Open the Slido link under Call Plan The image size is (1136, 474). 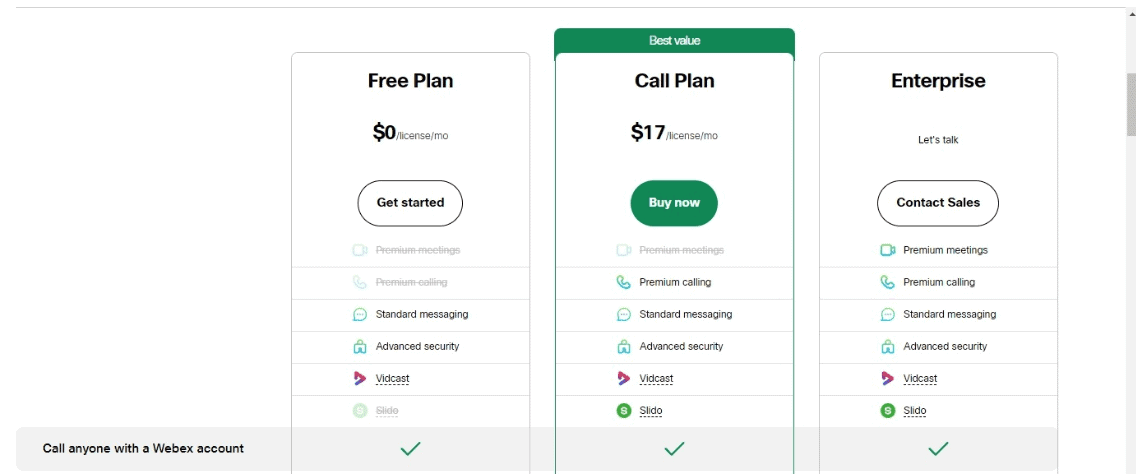click(x=651, y=411)
